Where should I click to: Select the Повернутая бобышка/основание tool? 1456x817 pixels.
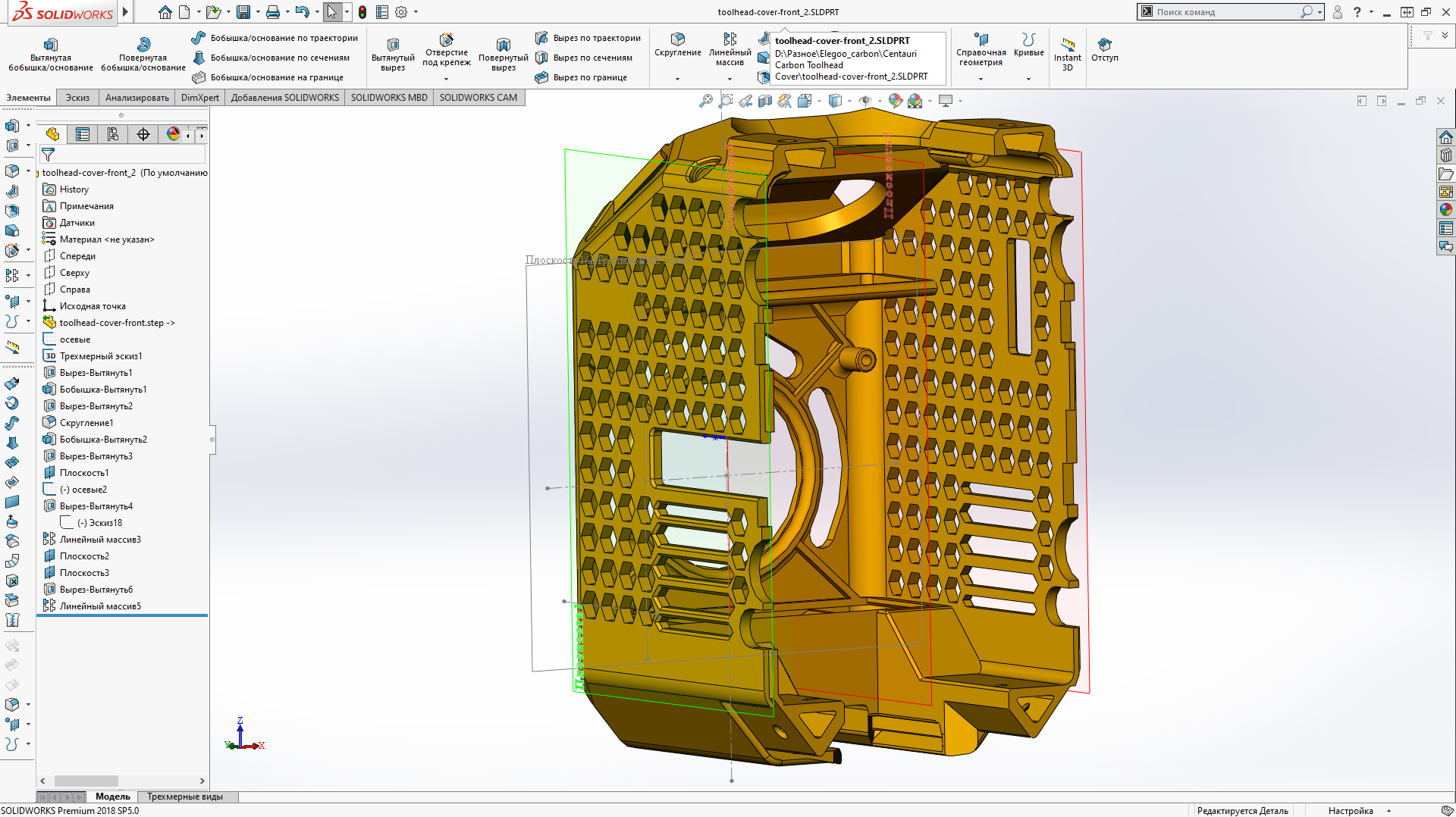pos(143,55)
